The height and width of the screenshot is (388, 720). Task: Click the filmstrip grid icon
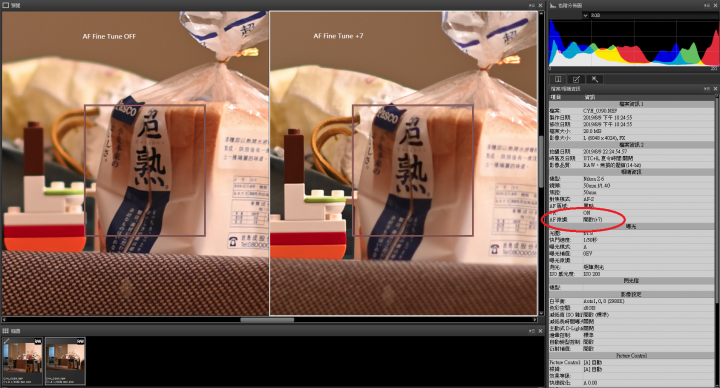pos(6,331)
